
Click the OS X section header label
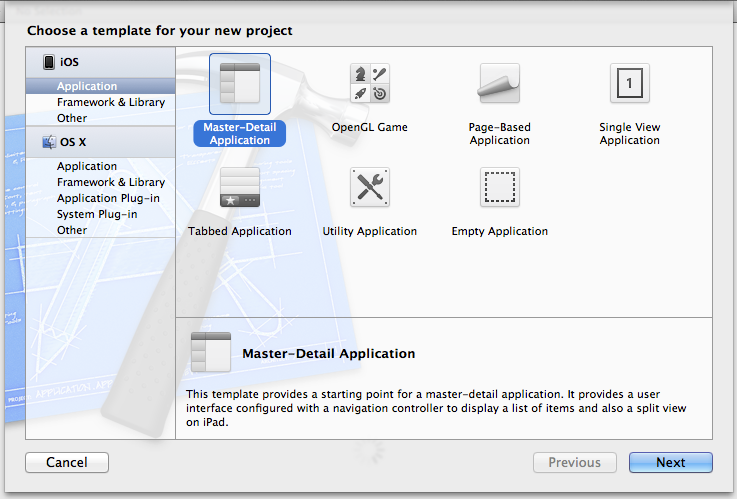[x=73, y=142]
